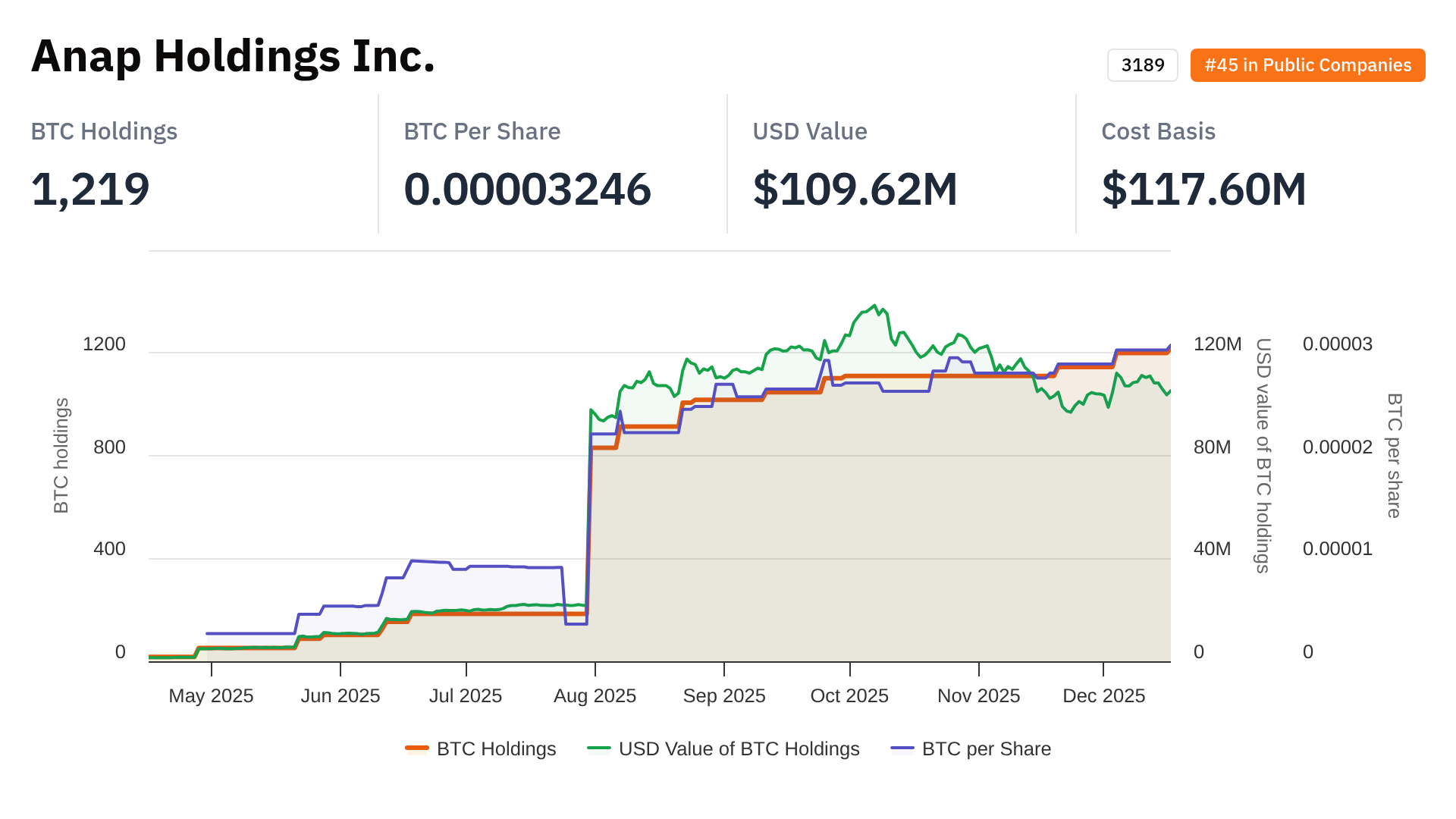Click the 3189 ticker badge
Image resolution: width=1456 pixels, height=819 pixels.
(1142, 65)
